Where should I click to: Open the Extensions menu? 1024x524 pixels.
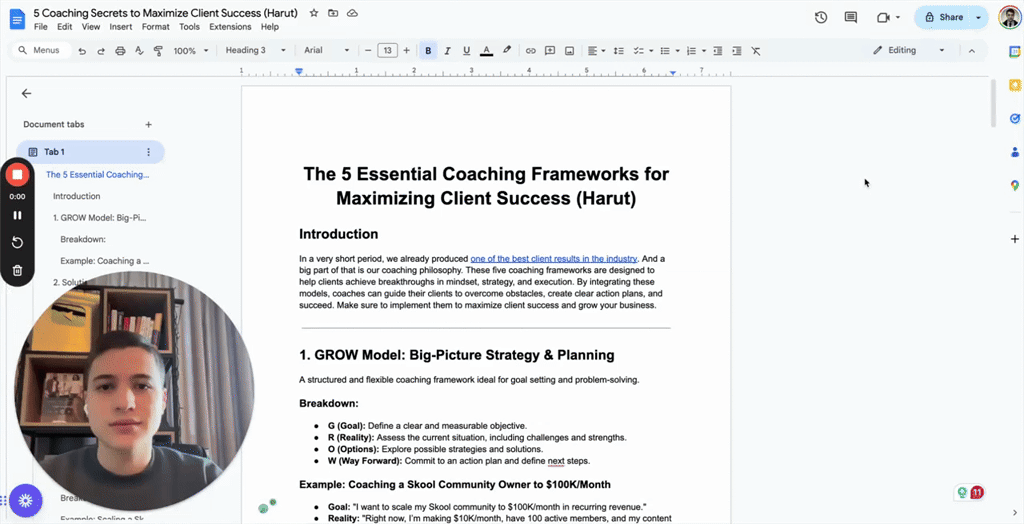[230, 27]
